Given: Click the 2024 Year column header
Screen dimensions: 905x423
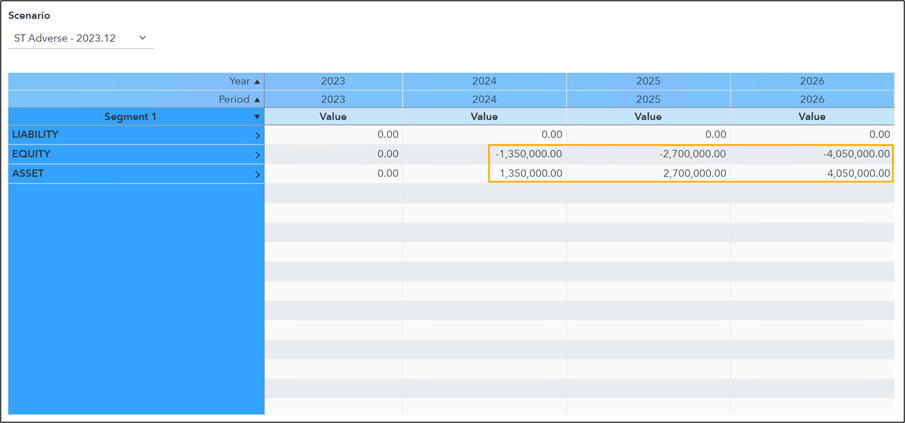Looking at the screenshot, I should pos(484,81).
